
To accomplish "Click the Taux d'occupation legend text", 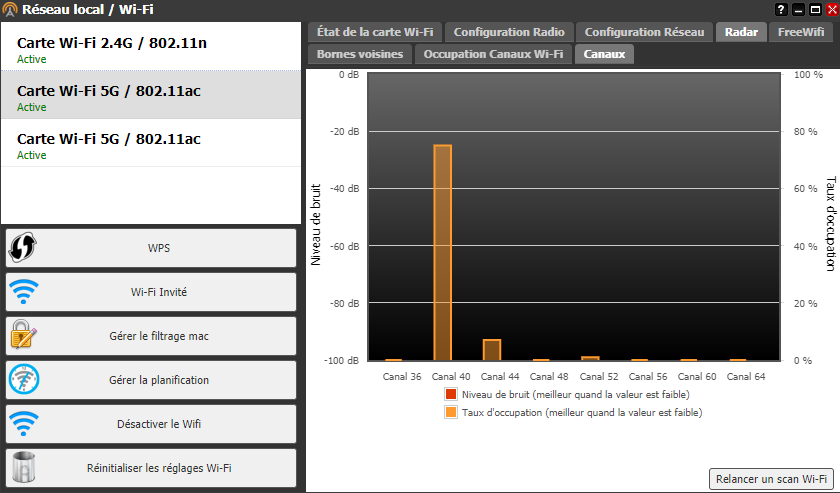I will (x=582, y=413).
